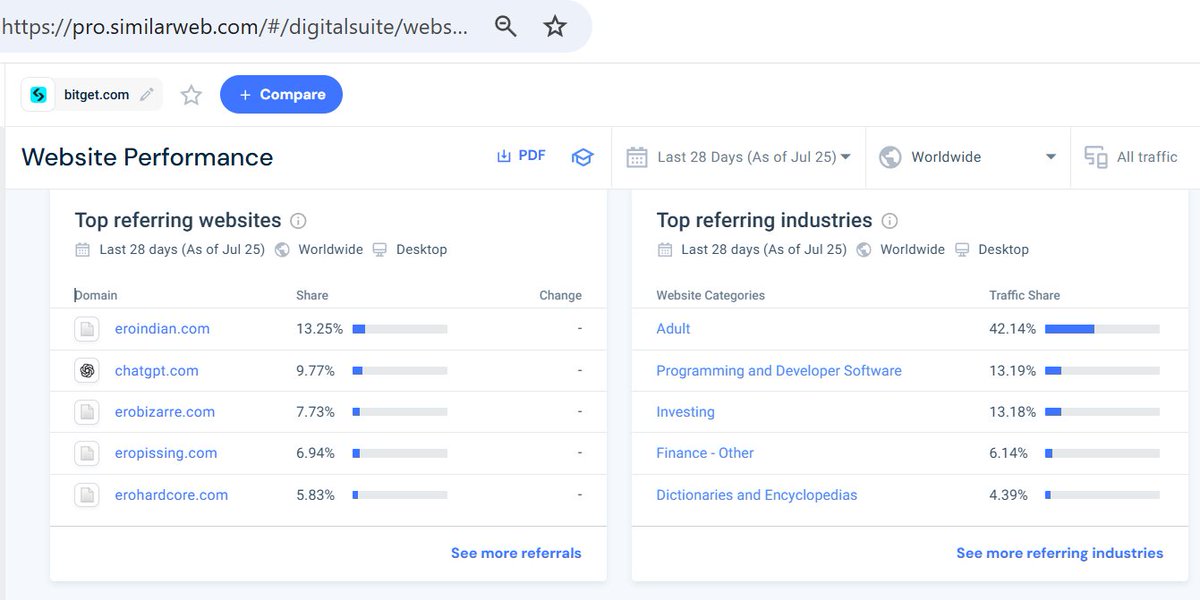
Task: Click the Share column header
Action: tap(312, 296)
